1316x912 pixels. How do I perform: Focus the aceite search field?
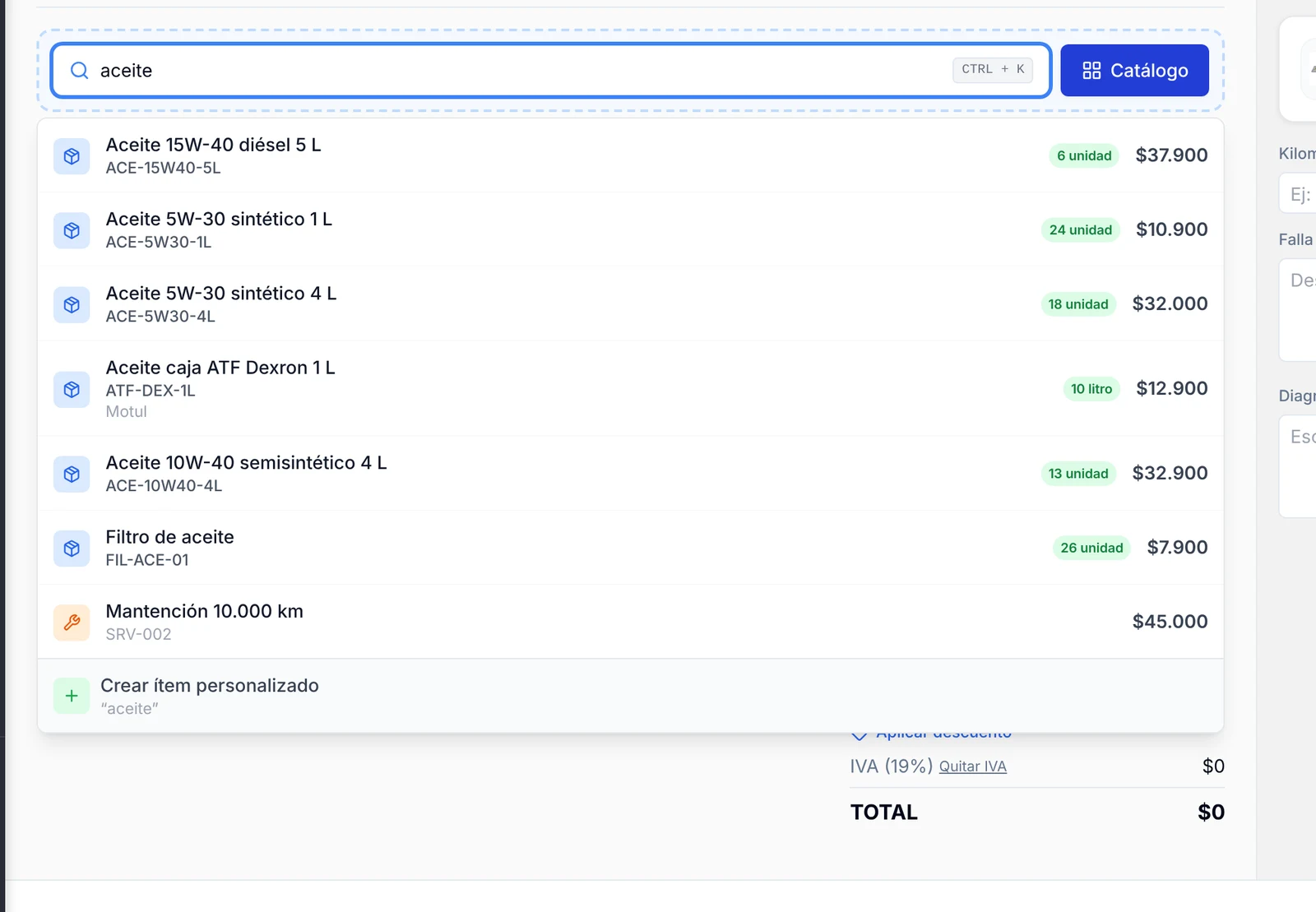click(551, 71)
